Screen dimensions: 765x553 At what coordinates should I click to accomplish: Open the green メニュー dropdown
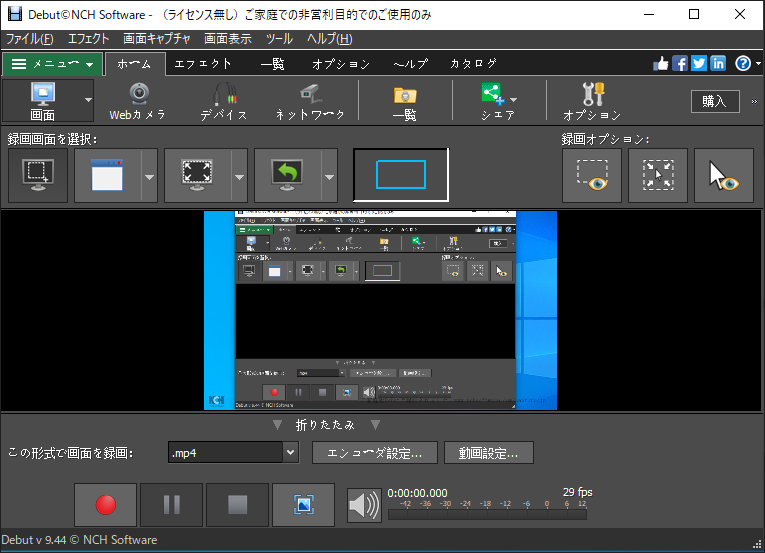click(x=52, y=64)
